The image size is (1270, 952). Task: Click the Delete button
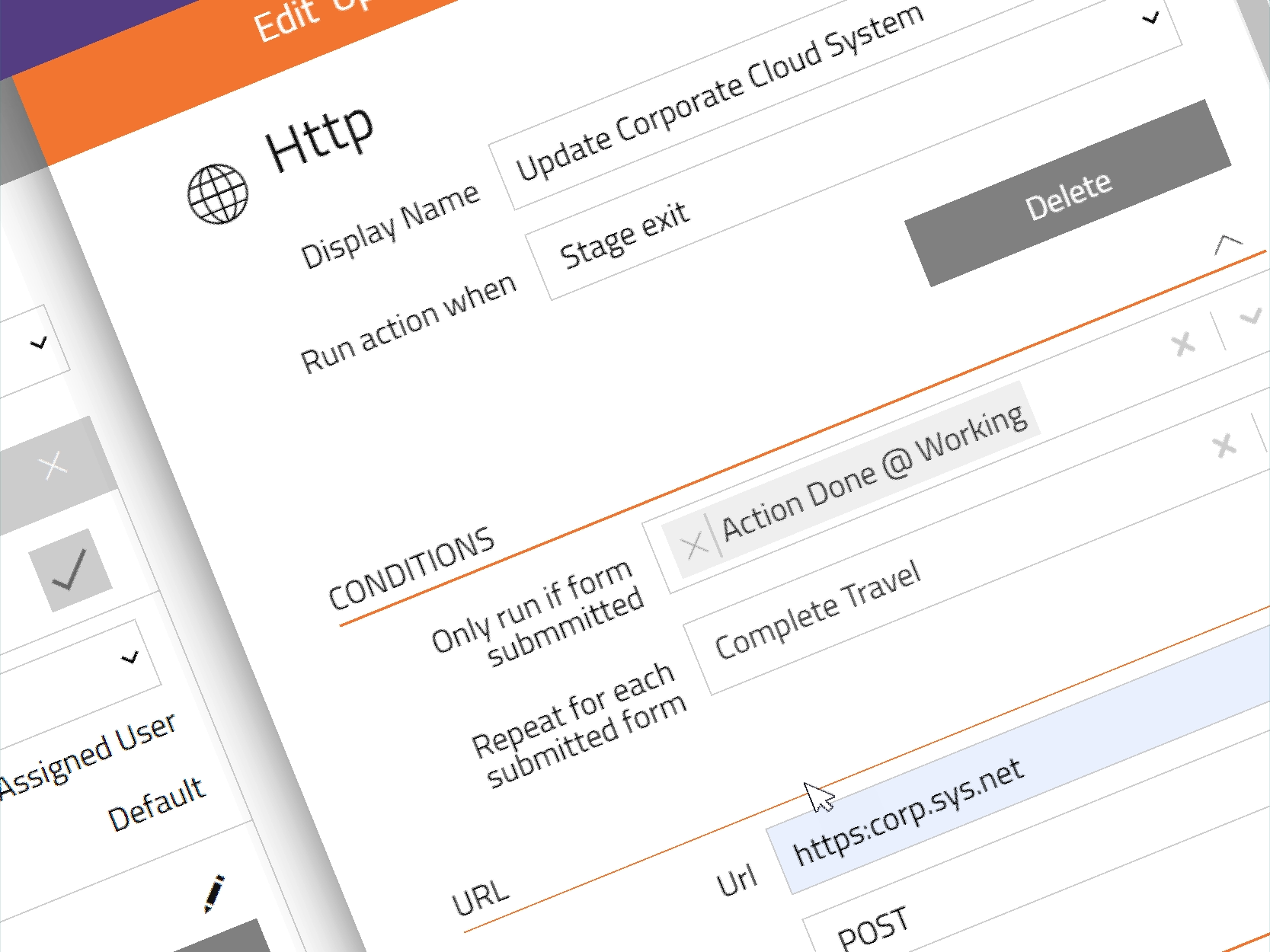point(1068,193)
